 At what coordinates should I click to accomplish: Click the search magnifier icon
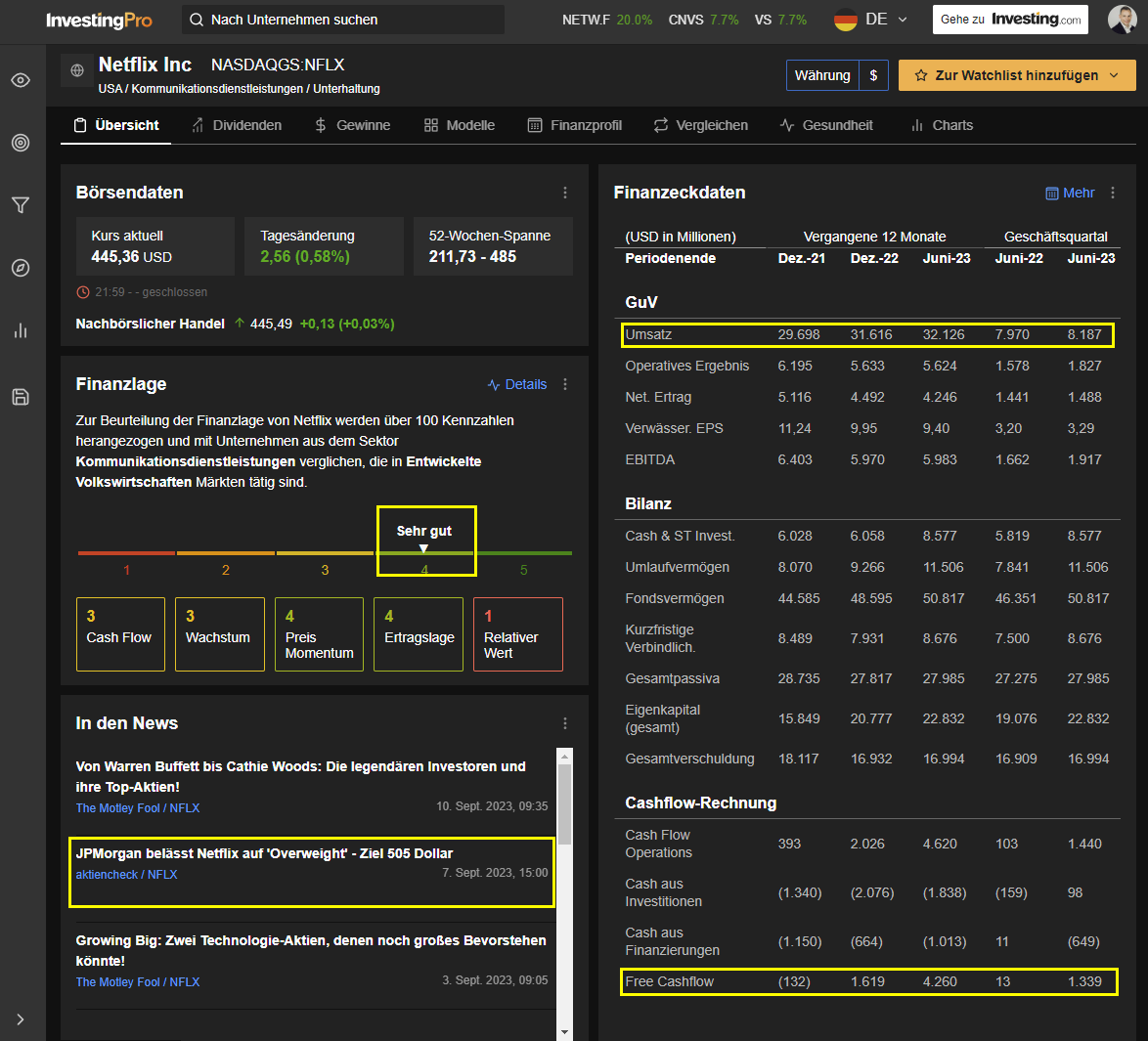(x=197, y=20)
